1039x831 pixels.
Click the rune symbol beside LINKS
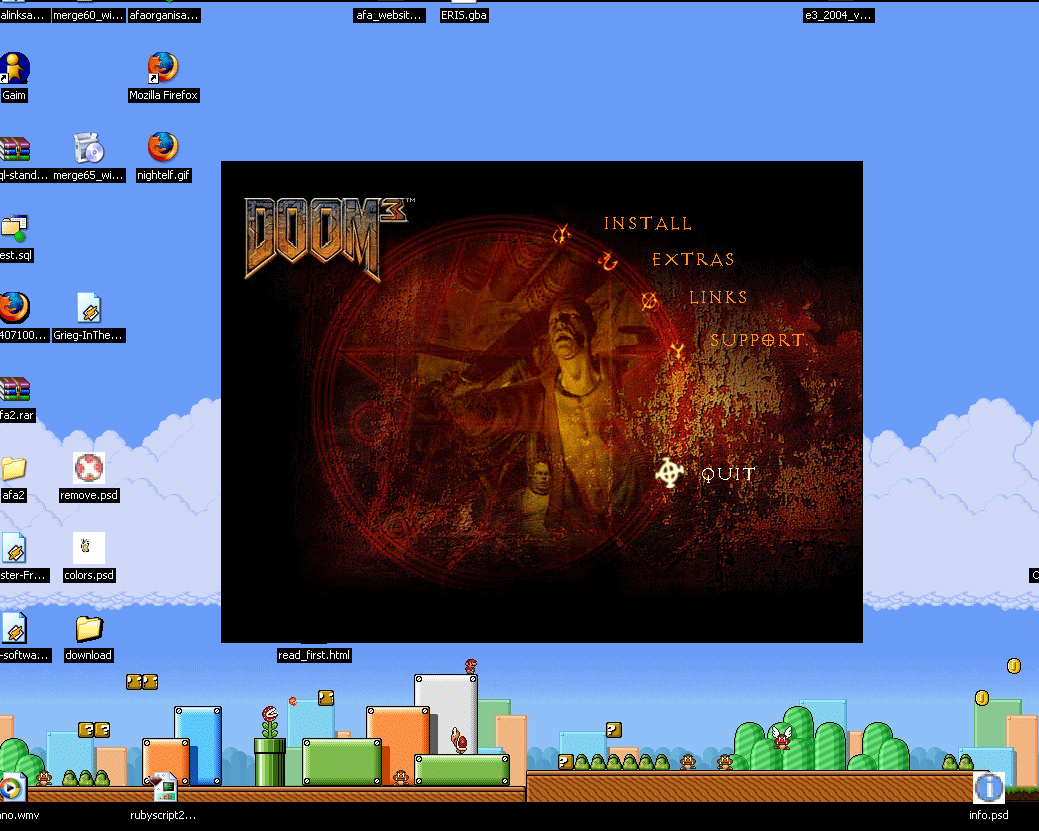[649, 301]
